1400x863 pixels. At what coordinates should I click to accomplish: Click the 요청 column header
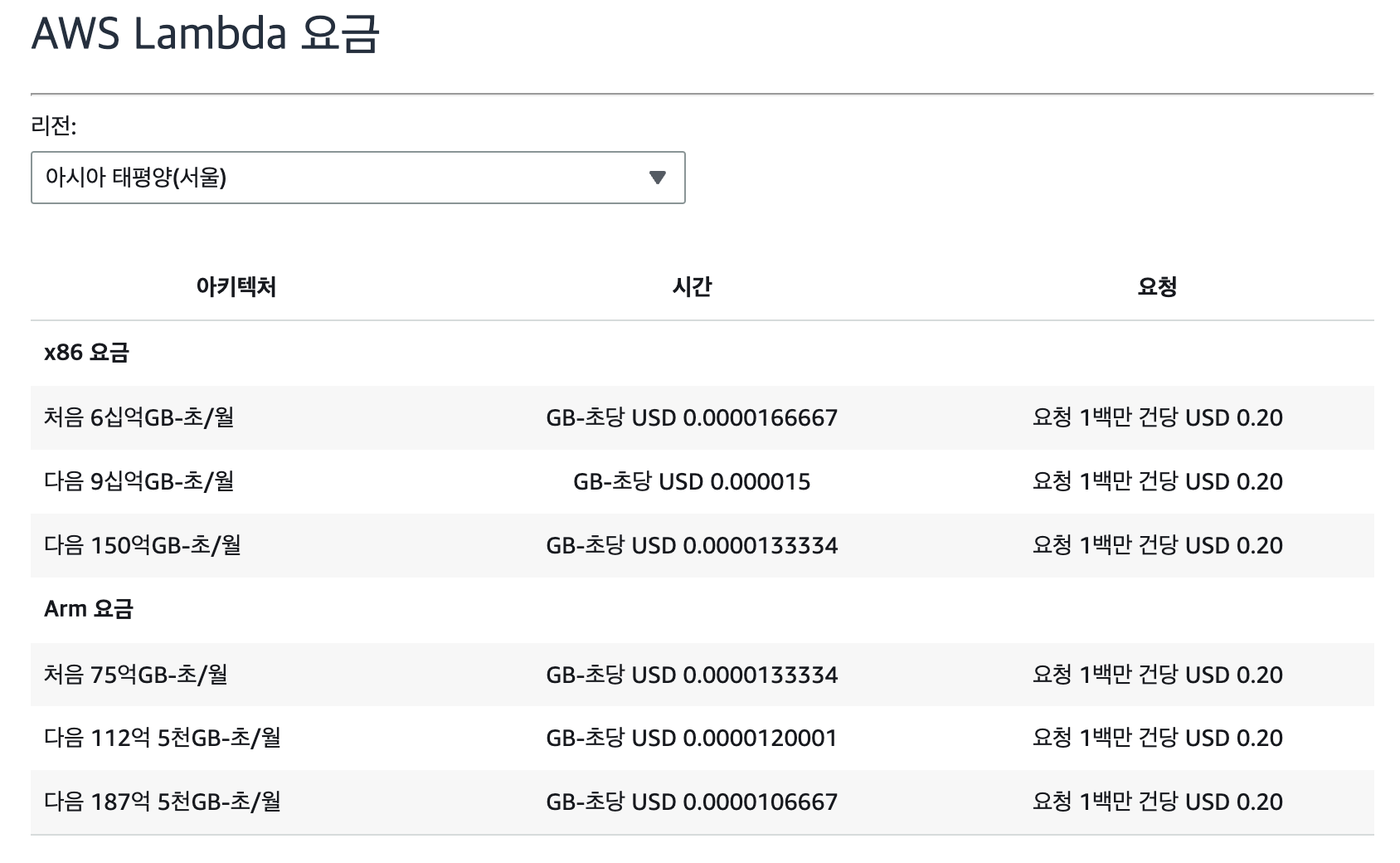click(x=1157, y=287)
